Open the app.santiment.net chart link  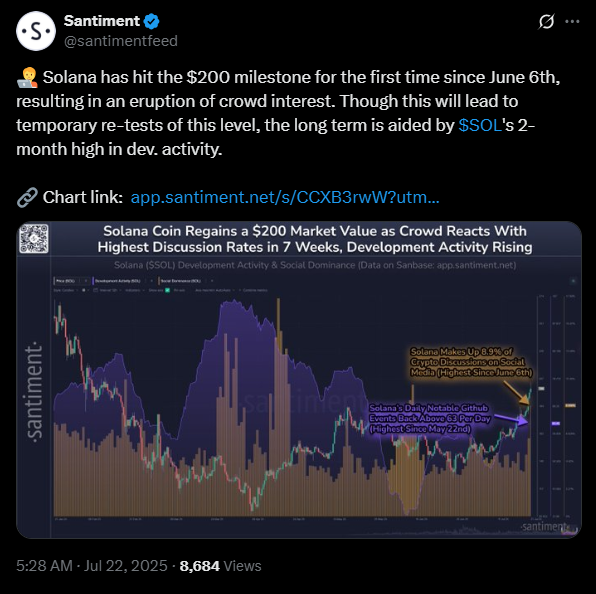(285, 197)
